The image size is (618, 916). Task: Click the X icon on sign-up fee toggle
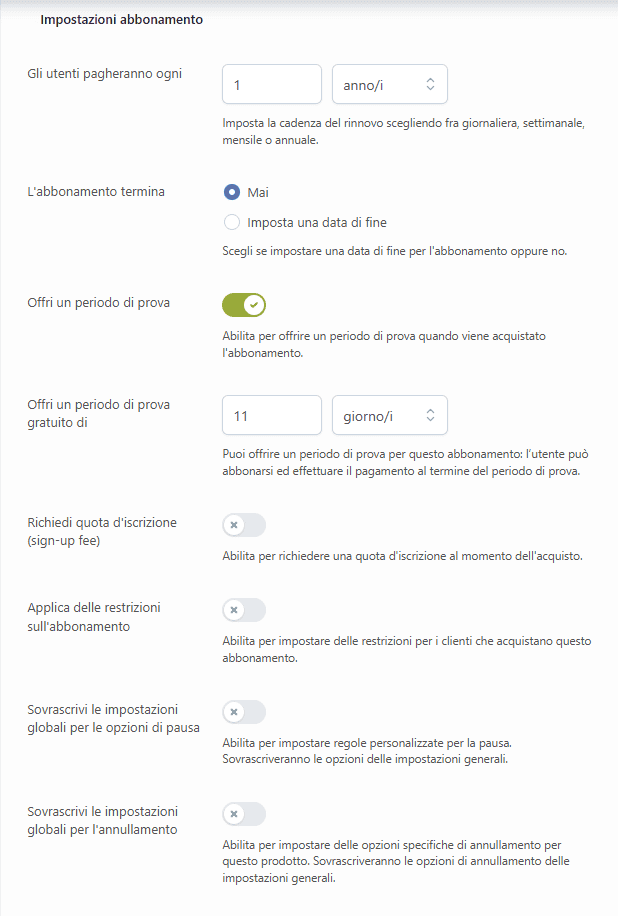click(236, 524)
